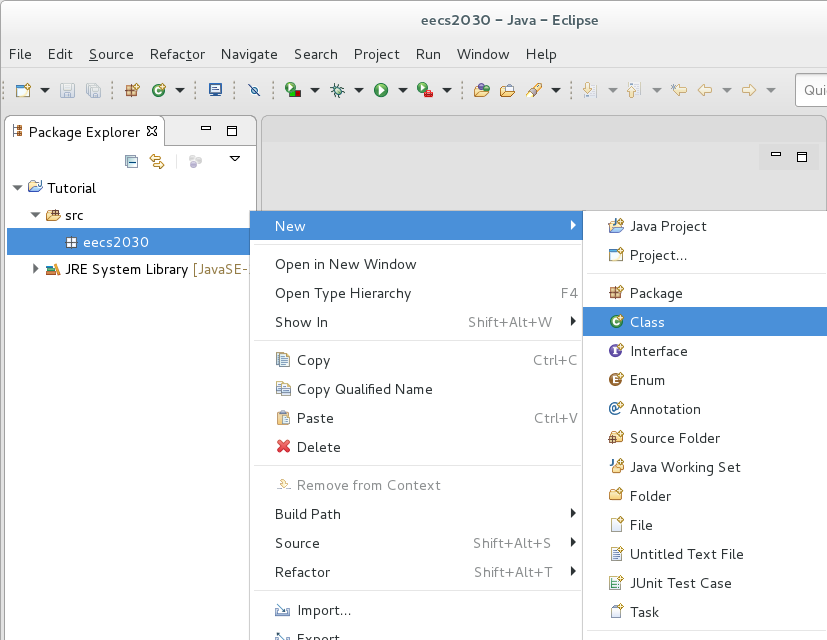
Task: Open the dropdown beside New Java Class icon
Action: tap(180, 90)
